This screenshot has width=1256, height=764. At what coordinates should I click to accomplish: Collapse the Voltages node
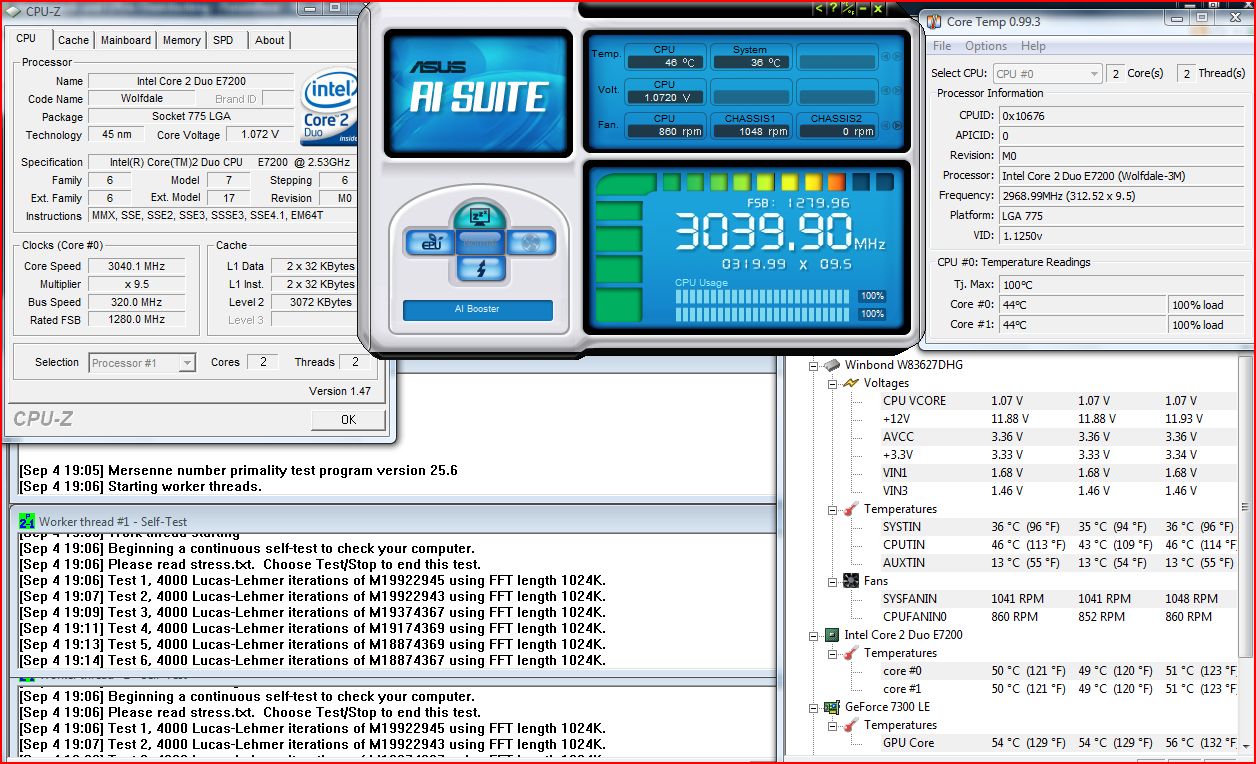coord(833,383)
